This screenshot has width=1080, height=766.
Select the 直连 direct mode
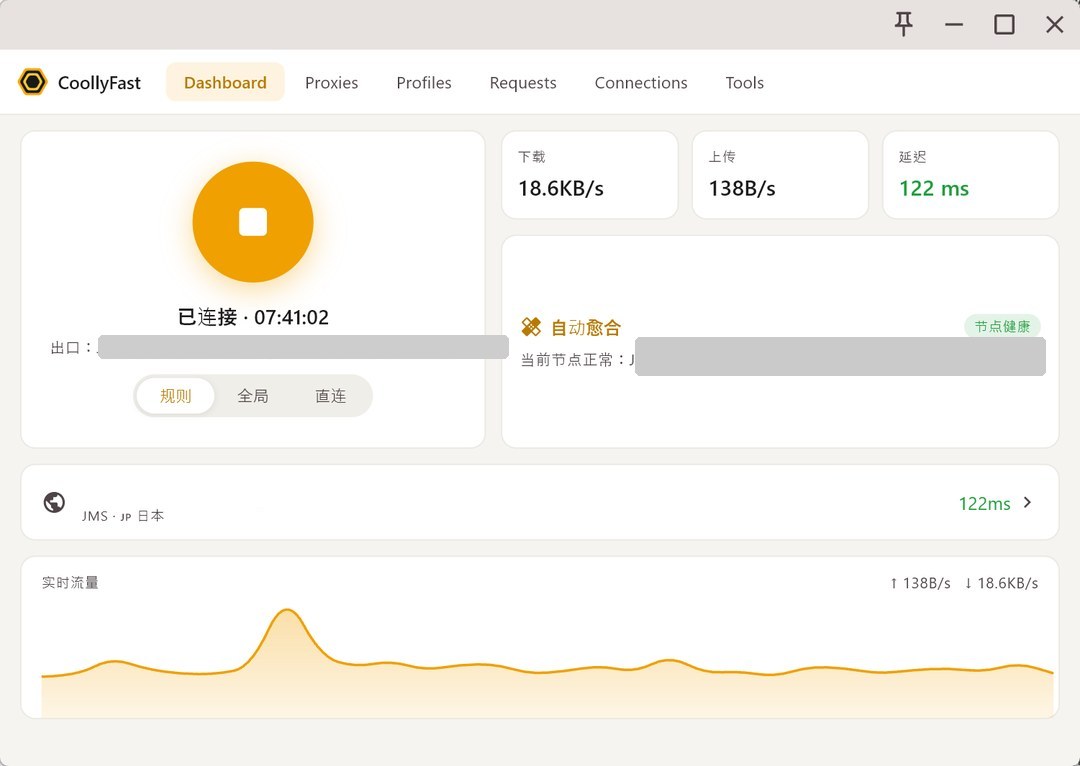tap(331, 395)
